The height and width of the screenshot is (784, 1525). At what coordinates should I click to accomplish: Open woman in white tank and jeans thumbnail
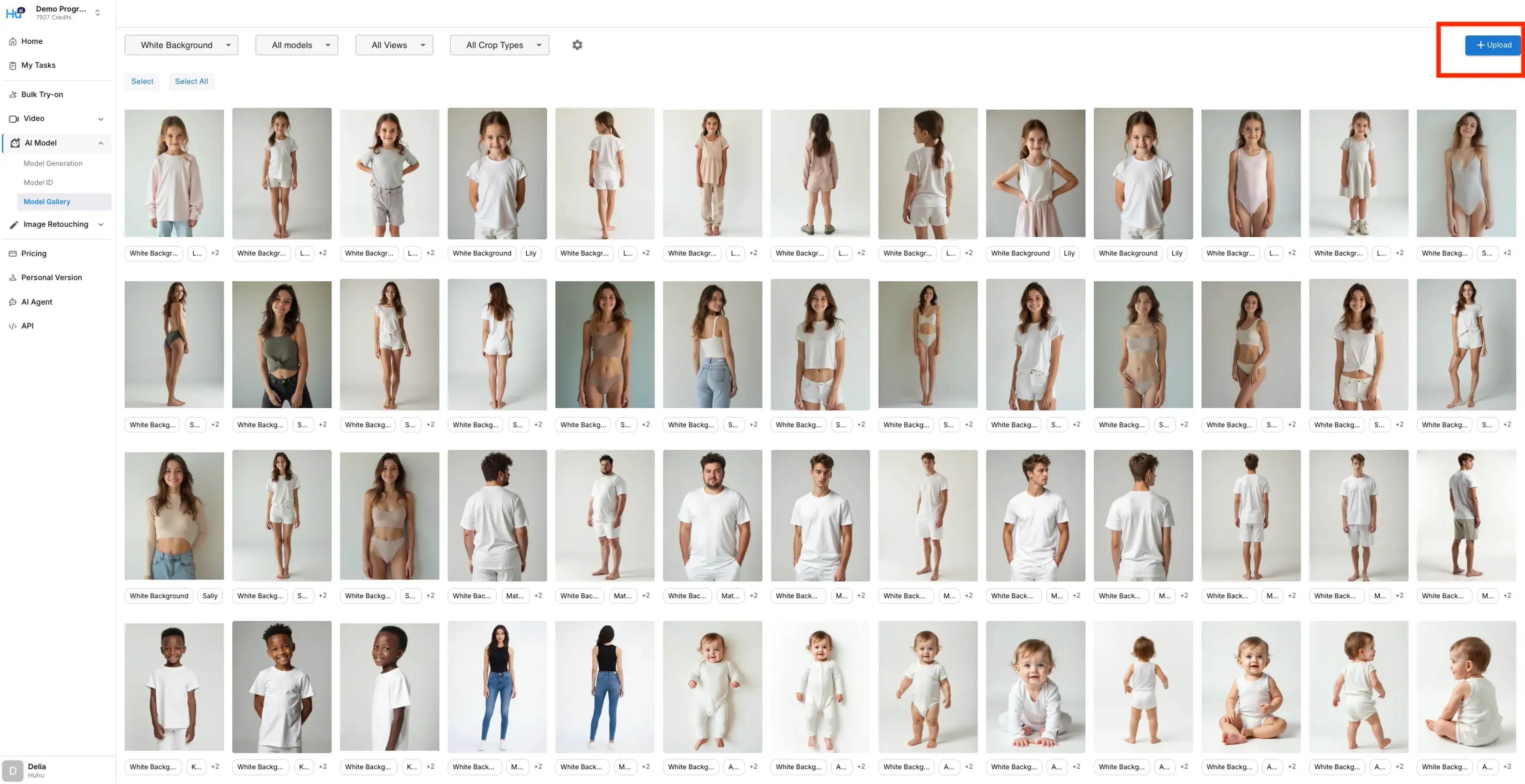click(x=713, y=345)
